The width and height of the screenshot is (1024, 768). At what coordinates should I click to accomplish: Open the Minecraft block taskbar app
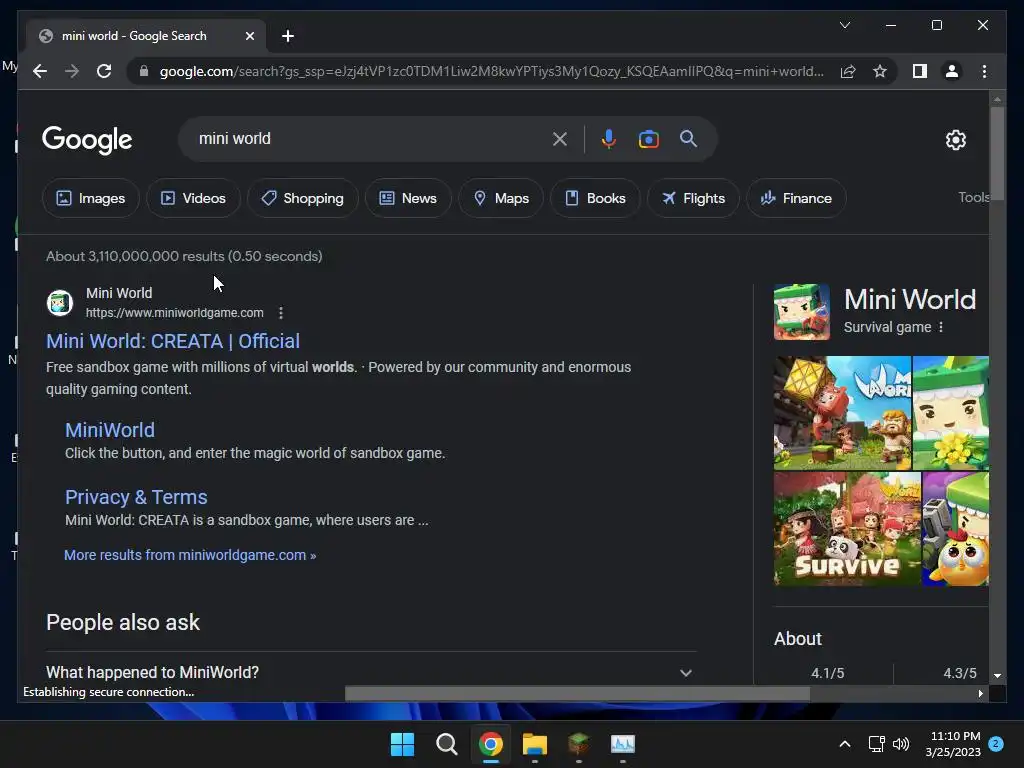click(579, 744)
